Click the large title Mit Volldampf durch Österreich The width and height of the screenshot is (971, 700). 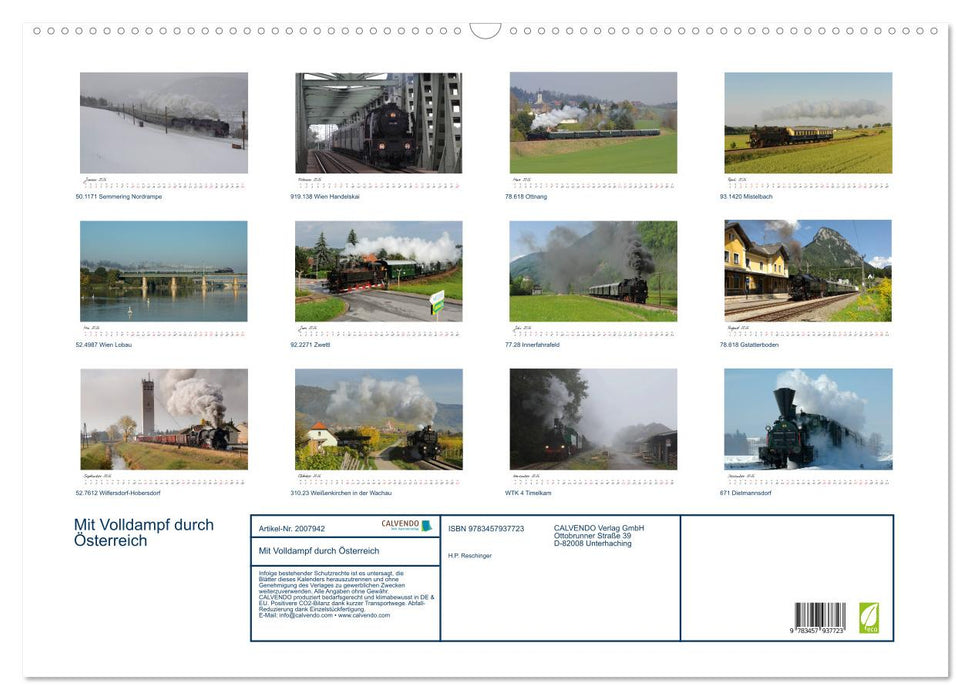(x=143, y=533)
